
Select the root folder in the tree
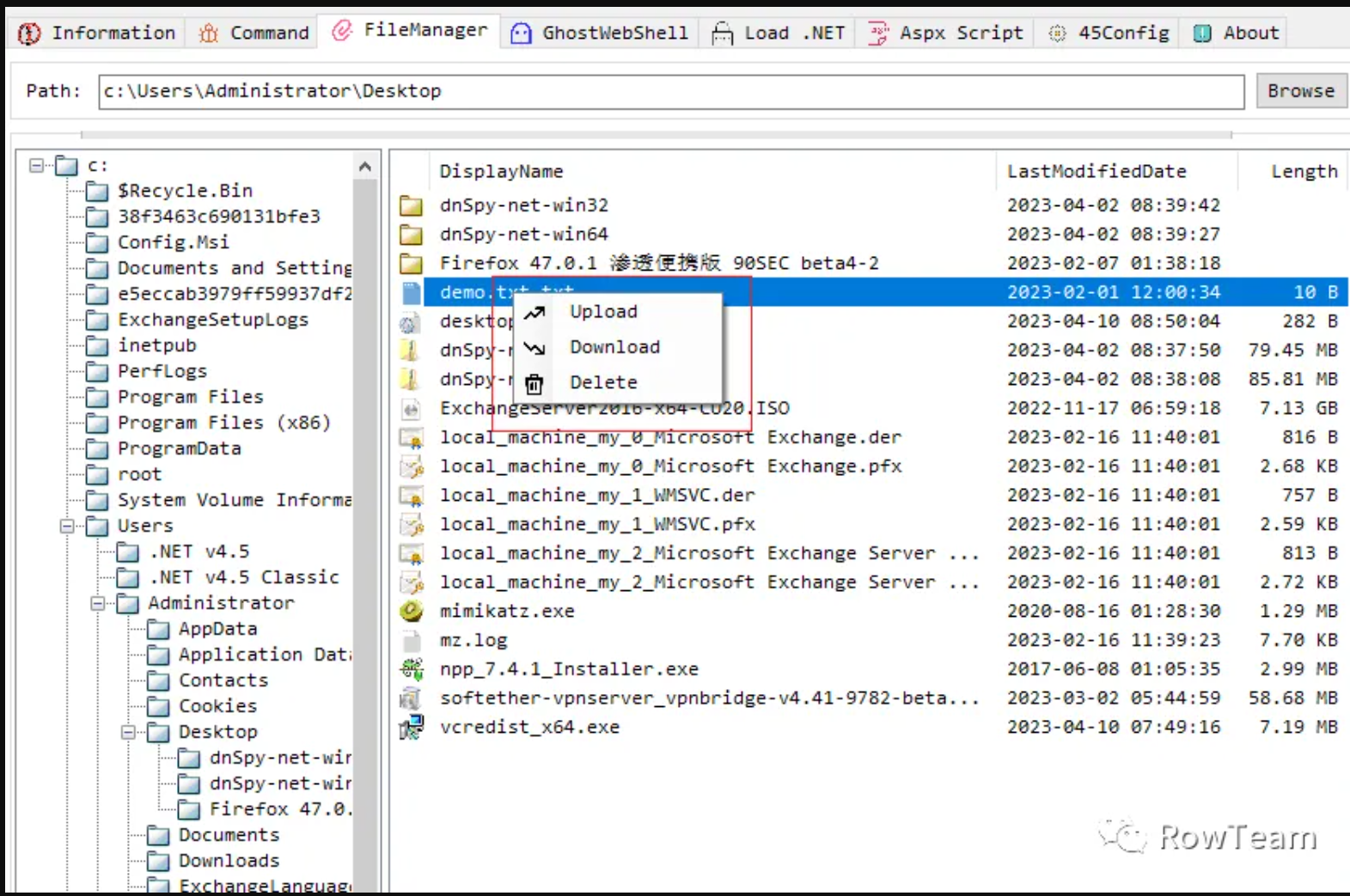[x=139, y=474]
